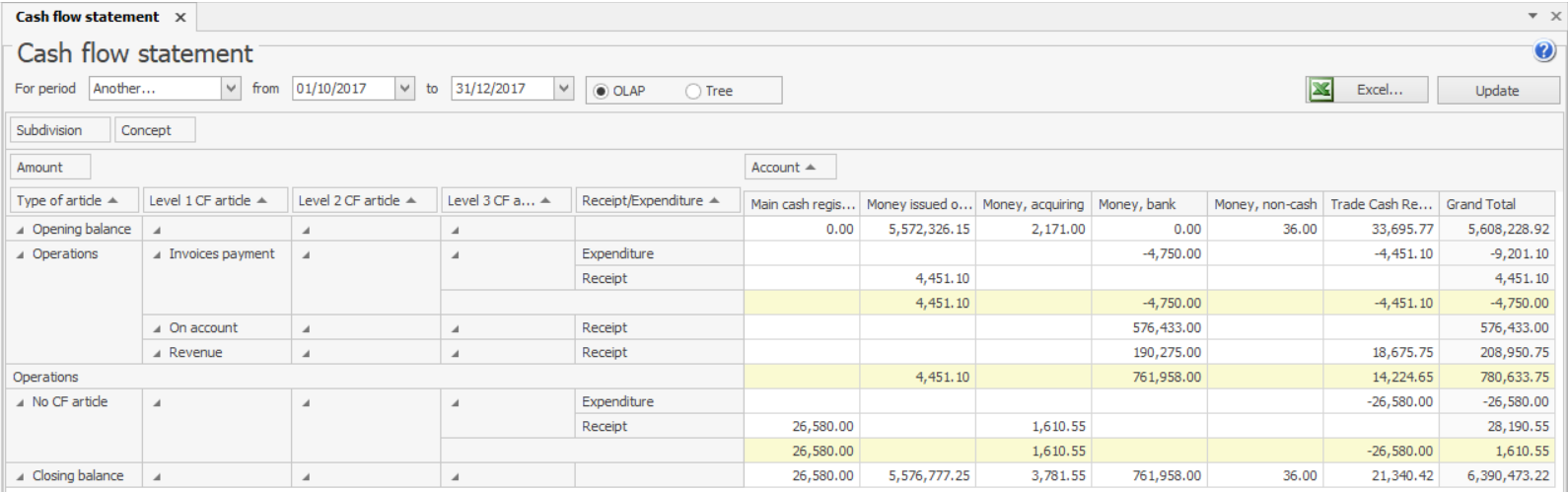Open the tab list dropdown arrow at top right

coord(1532,16)
